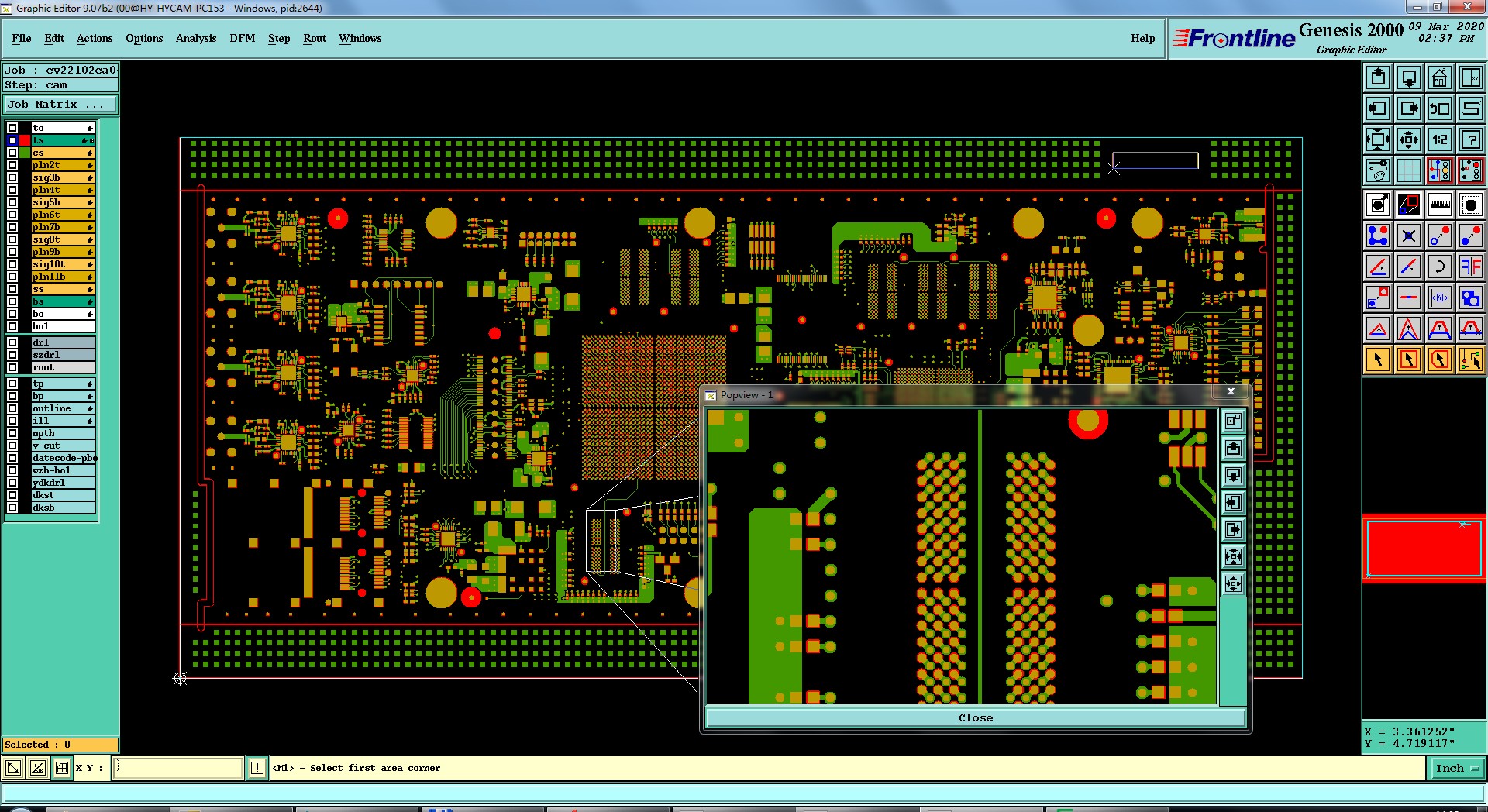
Task: Open the Windows menu
Action: coord(360,38)
